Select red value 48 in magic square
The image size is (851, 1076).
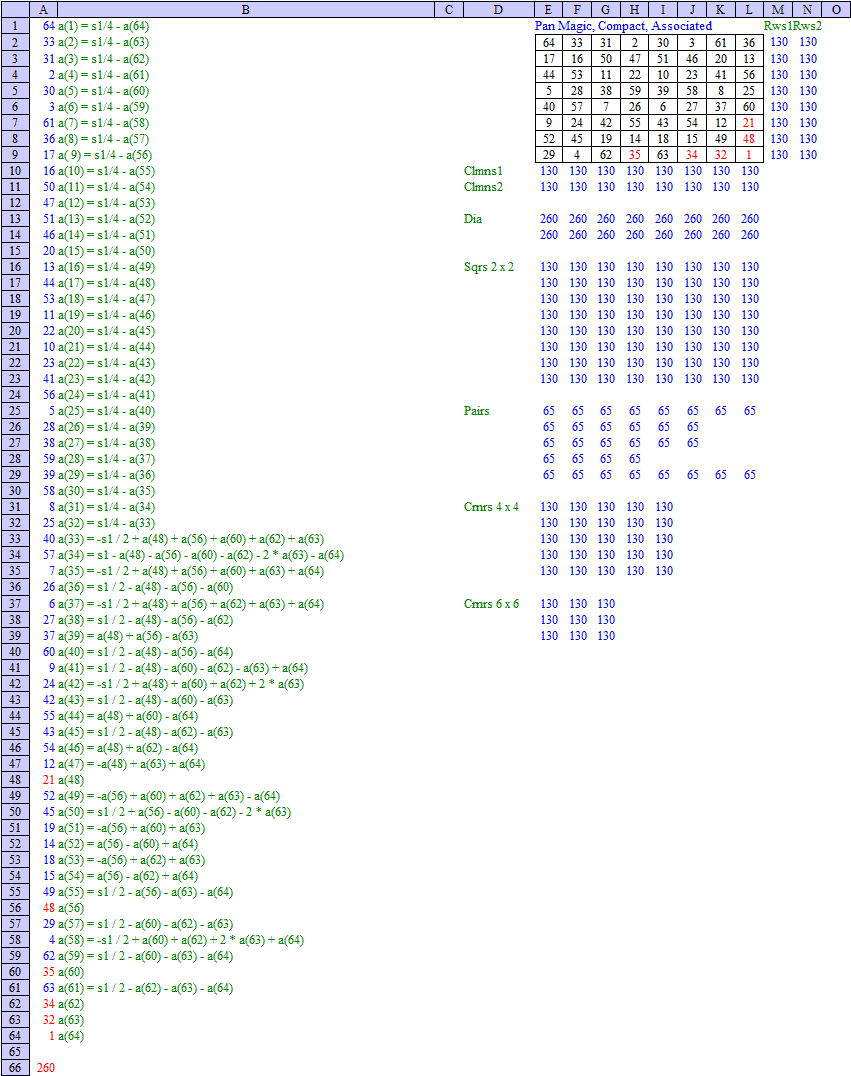coord(749,139)
